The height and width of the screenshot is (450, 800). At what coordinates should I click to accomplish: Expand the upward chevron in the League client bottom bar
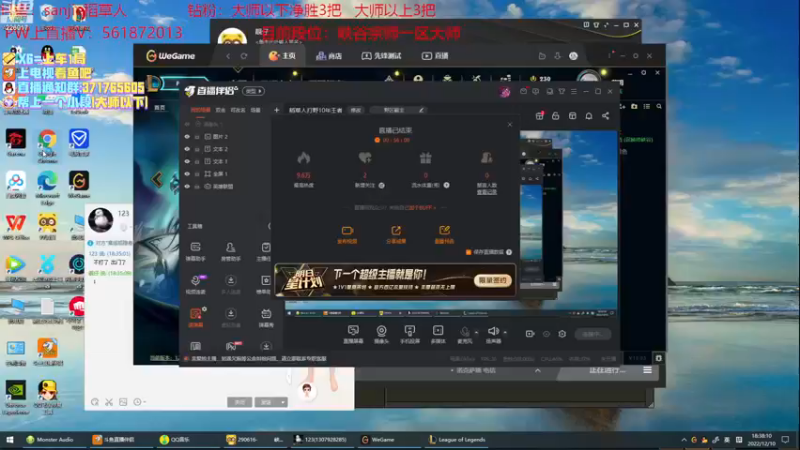(538, 370)
